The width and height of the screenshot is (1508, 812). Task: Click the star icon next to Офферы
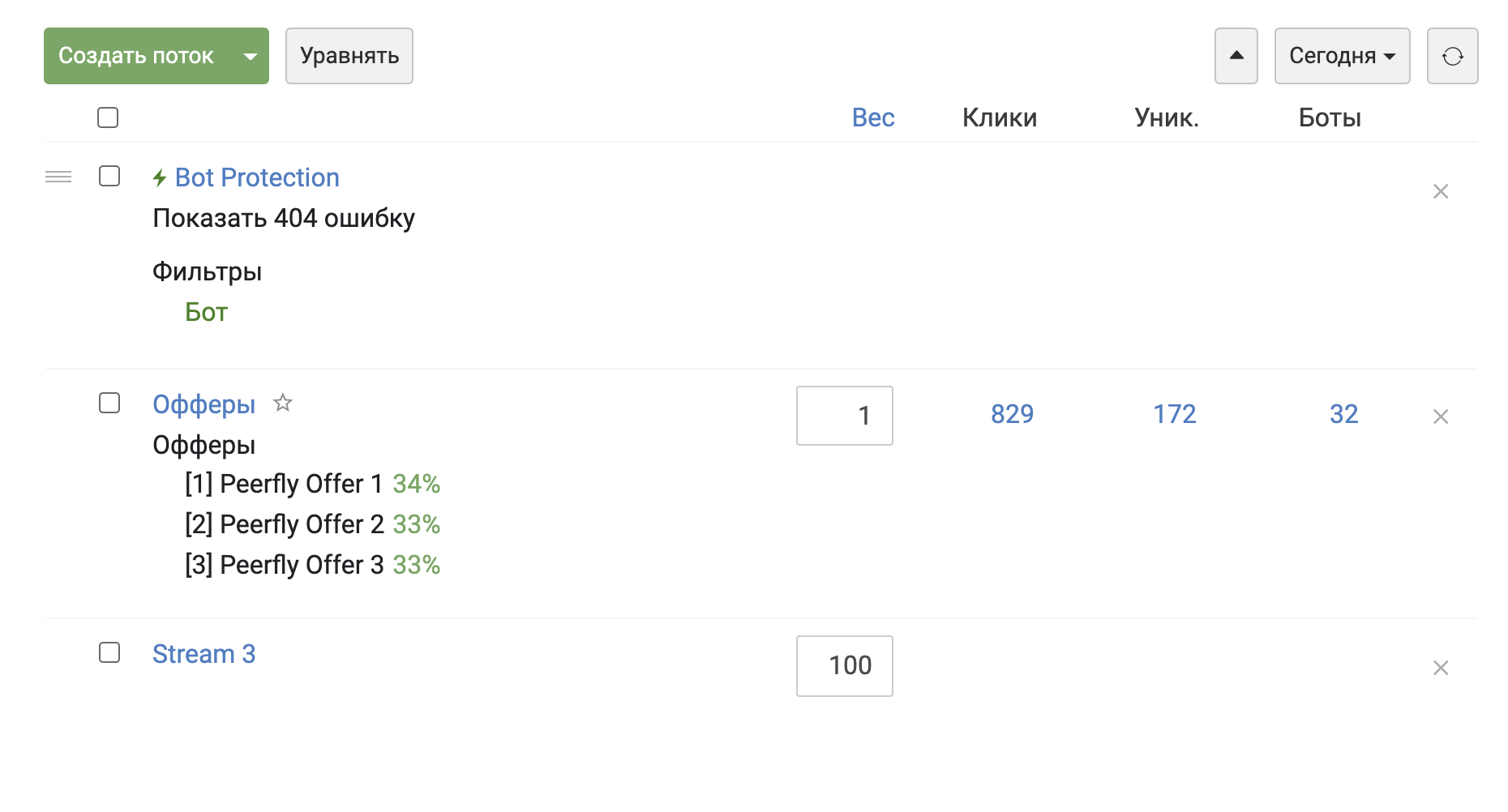(x=282, y=403)
